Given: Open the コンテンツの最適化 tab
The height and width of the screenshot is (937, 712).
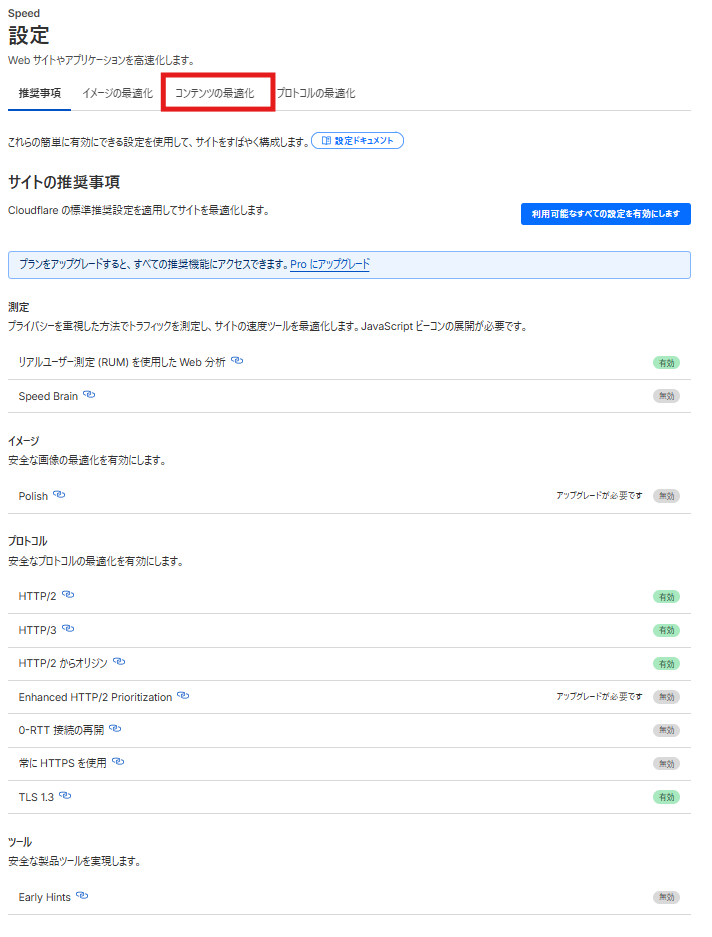Looking at the screenshot, I should (215, 93).
